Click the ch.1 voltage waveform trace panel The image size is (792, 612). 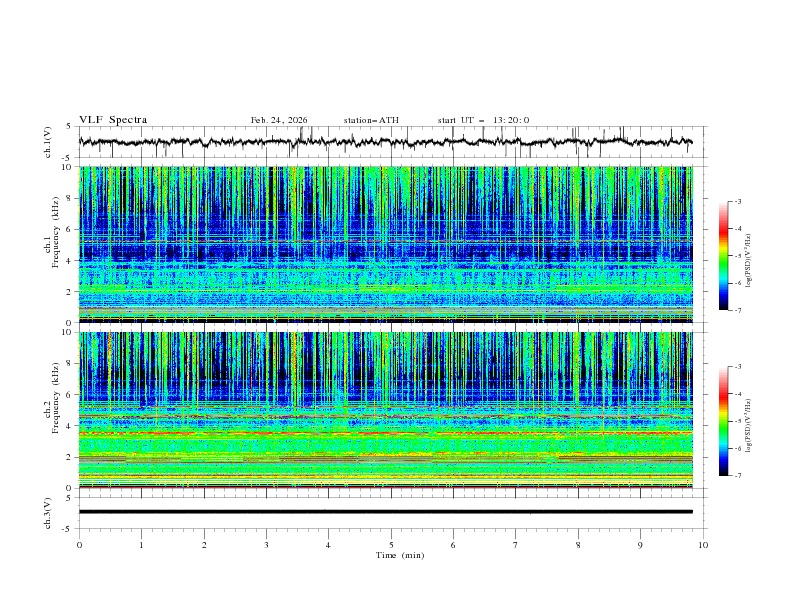[393, 142]
